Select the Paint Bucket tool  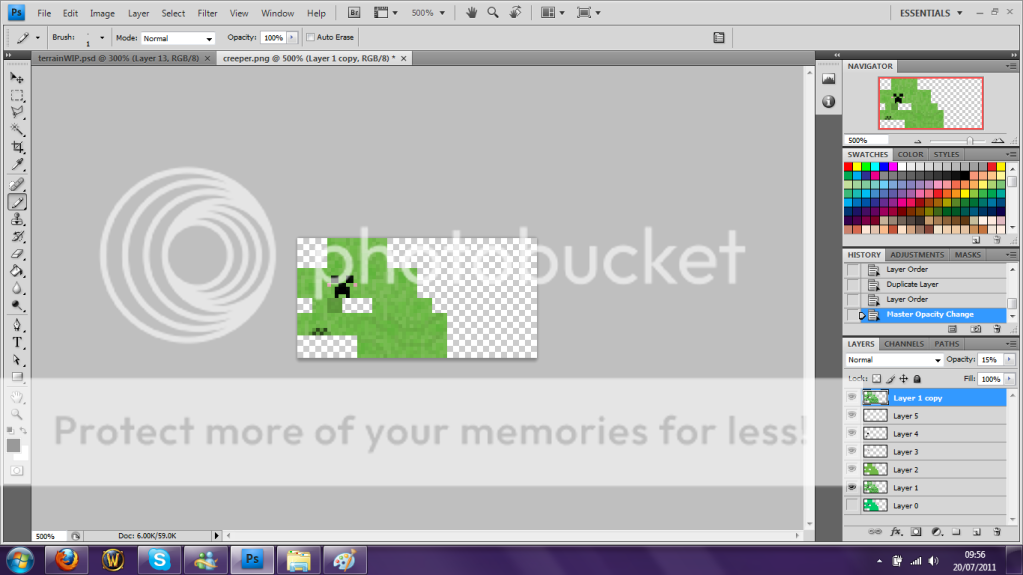(x=17, y=272)
